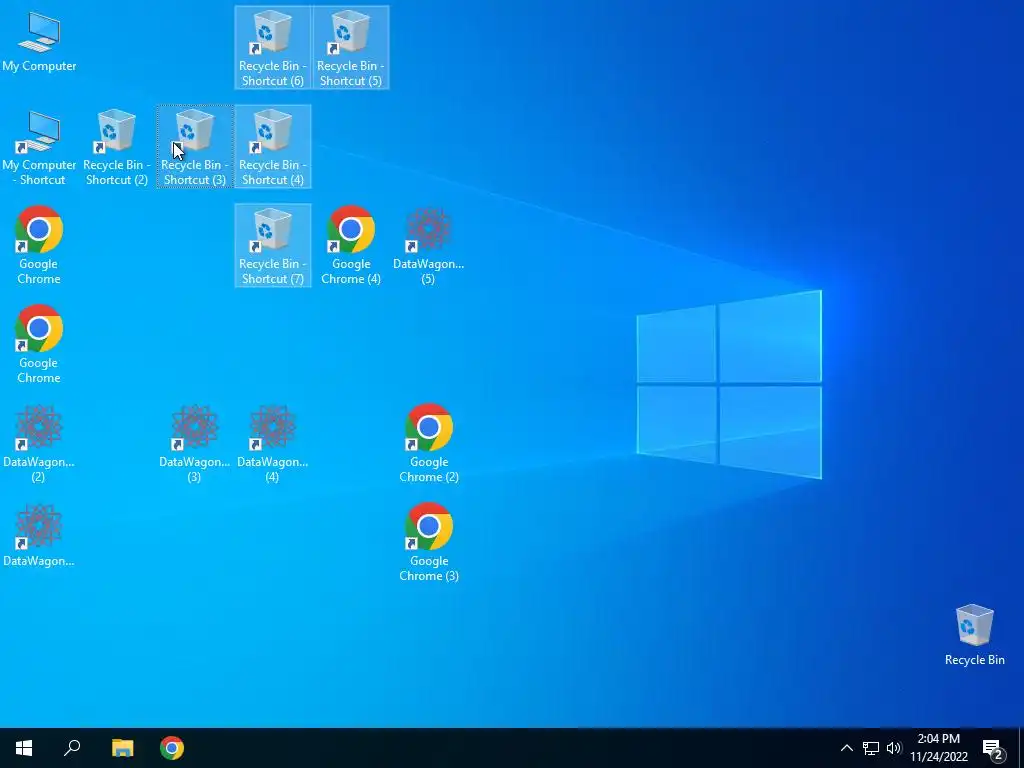Click the DataWagon... (5) shortcut
The image size is (1024, 768).
pyautogui.click(x=428, y=245)
